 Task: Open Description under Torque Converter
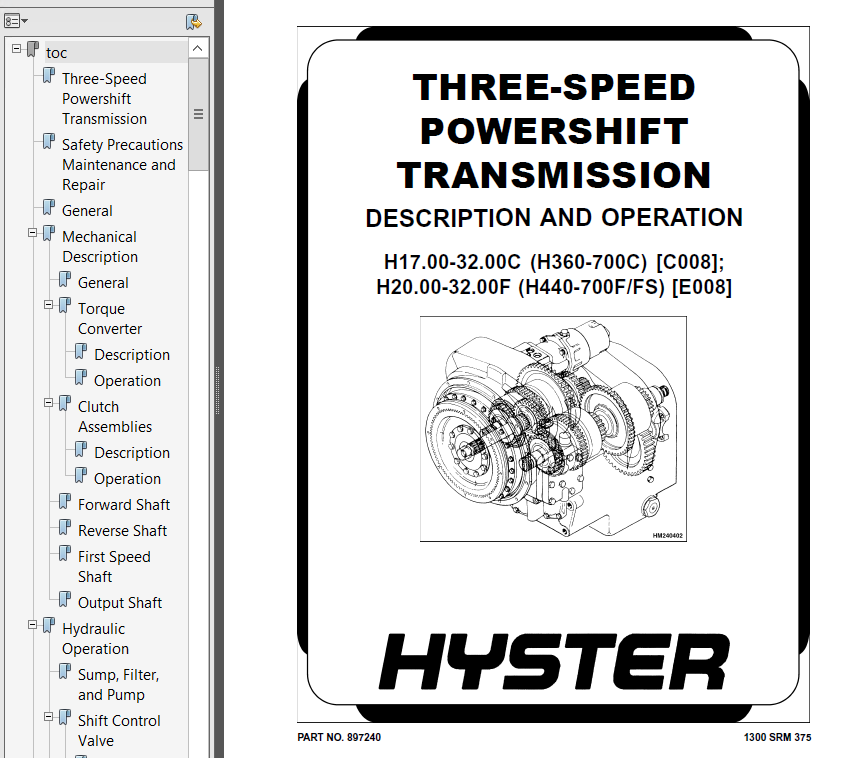(132, 355)
